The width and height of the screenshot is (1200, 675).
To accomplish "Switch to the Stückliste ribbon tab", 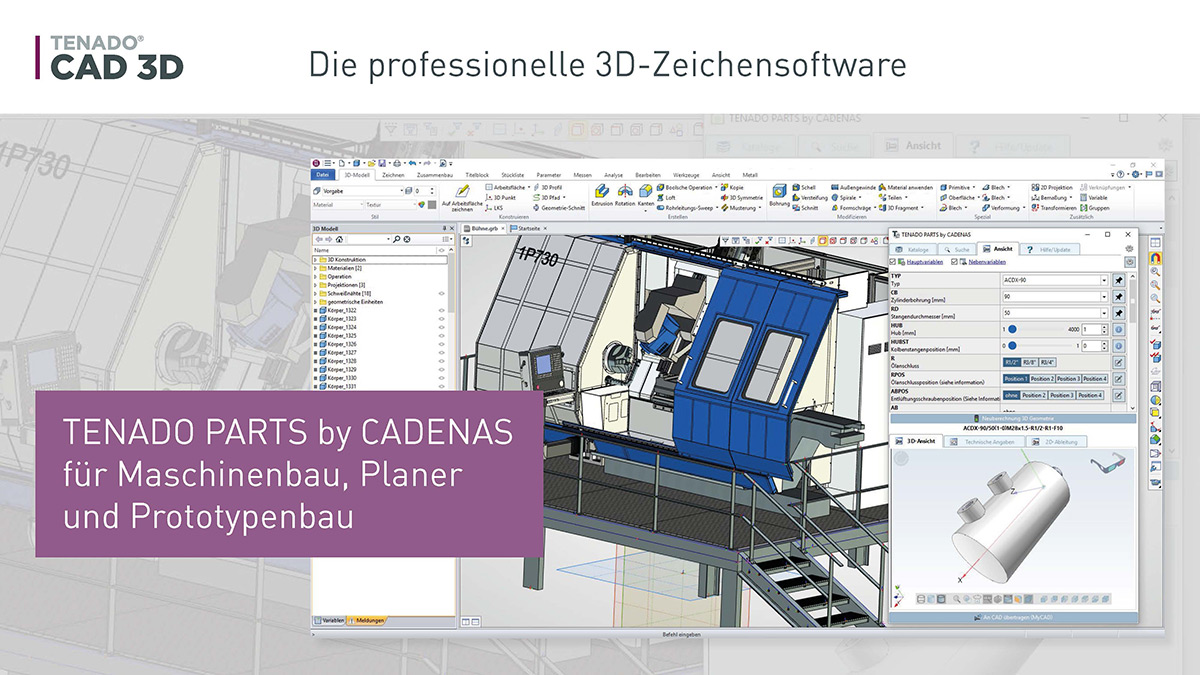I will tap(511, 175).
